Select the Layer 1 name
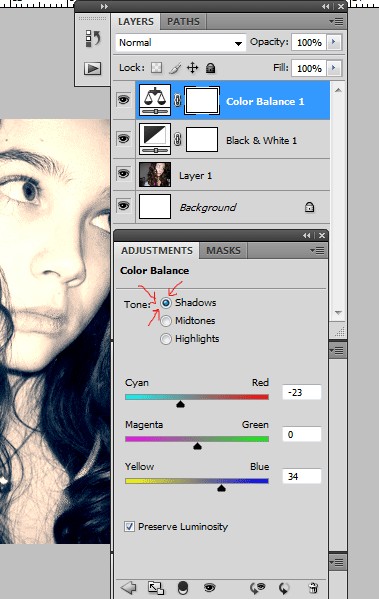The image size is (379, 599). [195, 176]
